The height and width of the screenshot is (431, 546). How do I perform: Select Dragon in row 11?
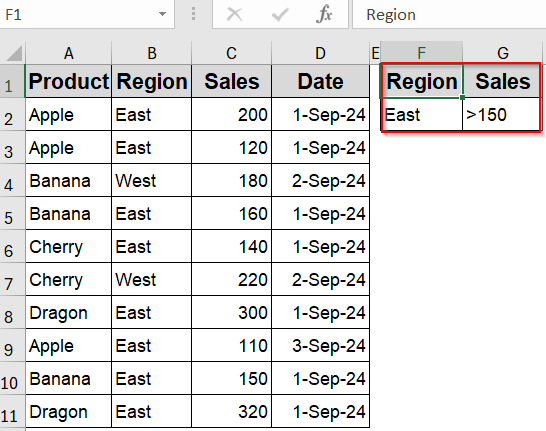click(x=69, y=411)
